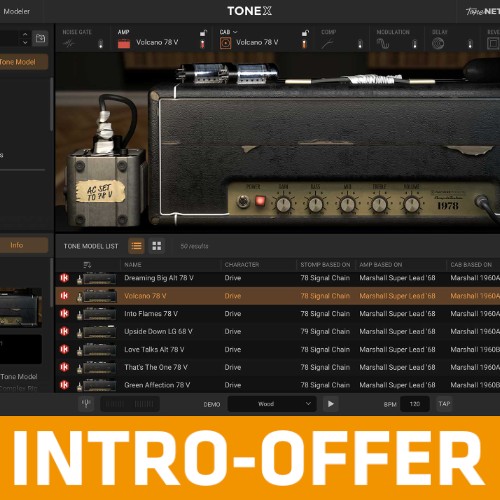Screen dimensions: 500x500
Task: Switch Tone Model List to grid view
Action: [x=157, y=246]
